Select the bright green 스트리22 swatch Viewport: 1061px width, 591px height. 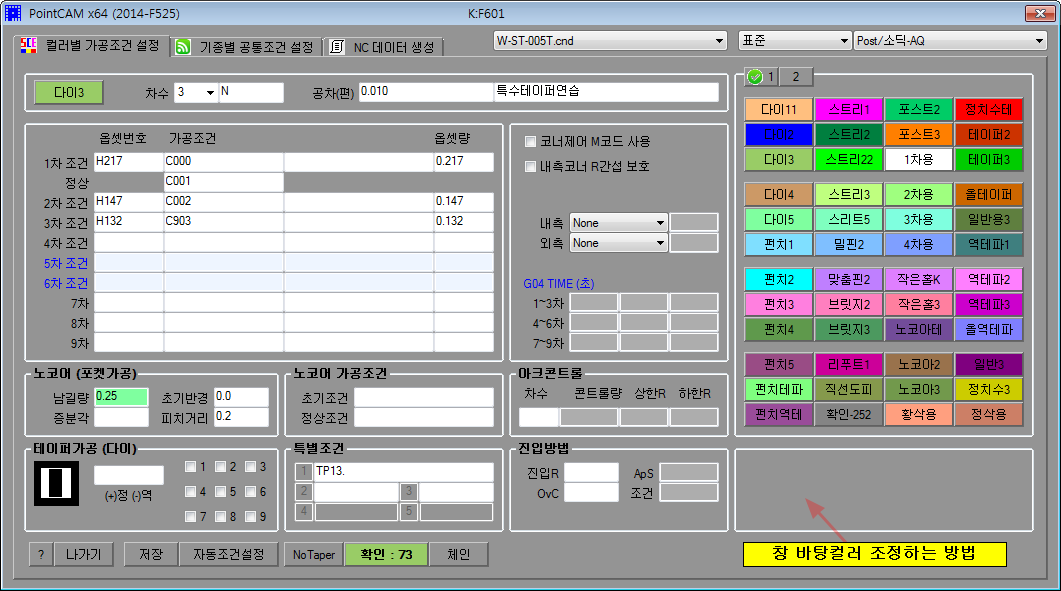click(849, 159)
